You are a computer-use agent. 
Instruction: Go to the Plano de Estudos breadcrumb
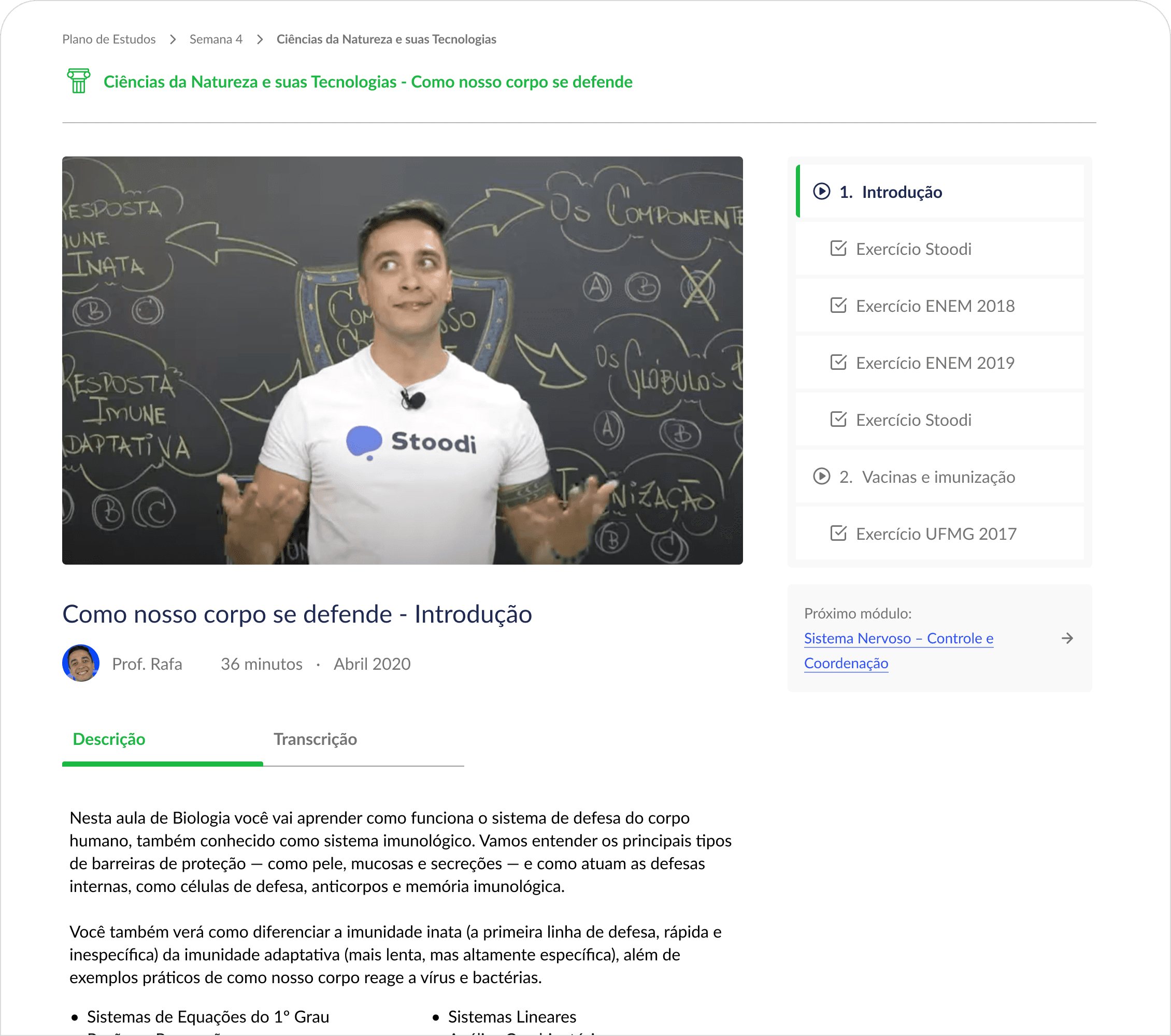(x=109, y=39)
